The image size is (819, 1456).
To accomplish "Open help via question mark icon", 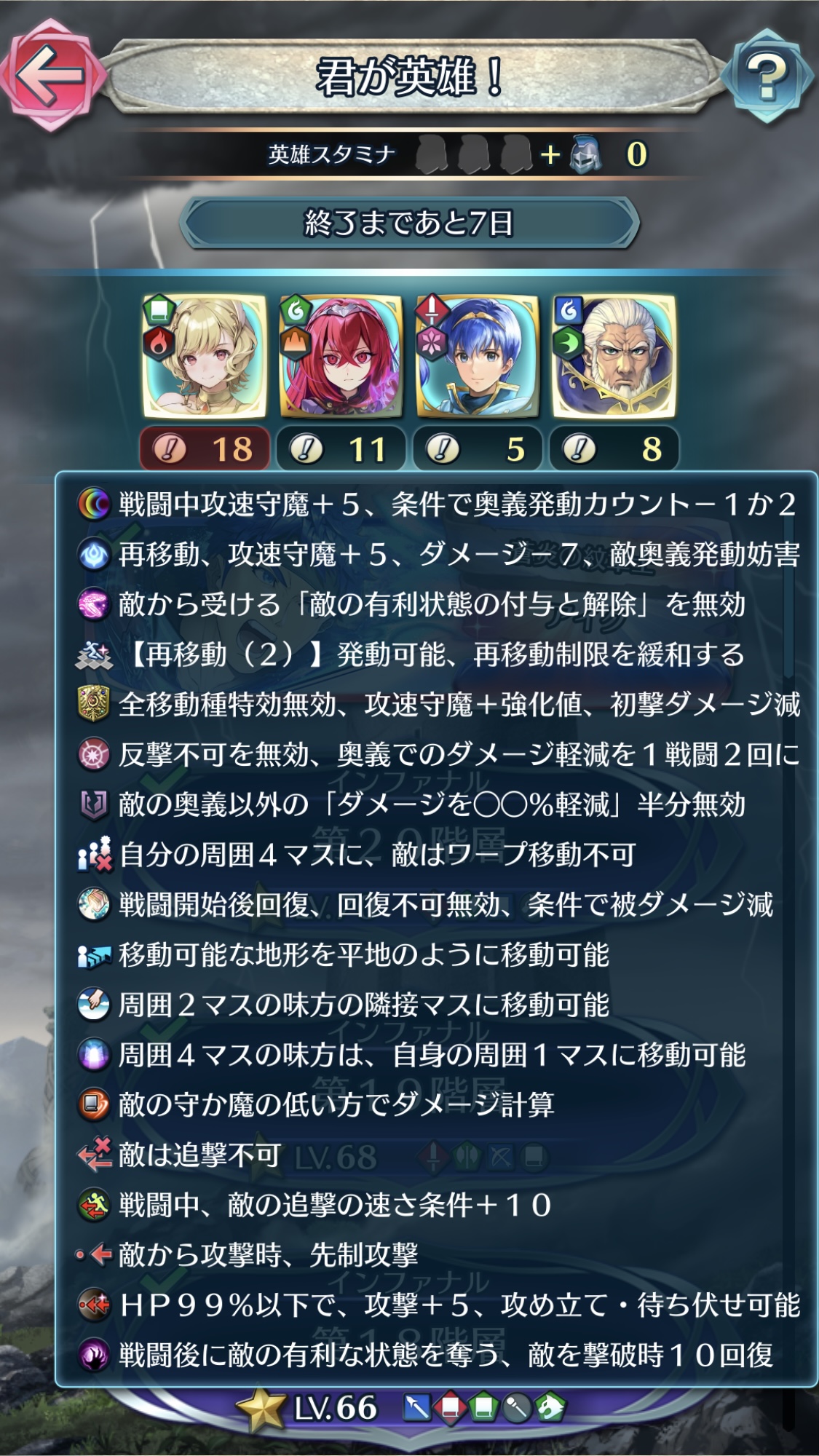I will (x=767, y=75).
